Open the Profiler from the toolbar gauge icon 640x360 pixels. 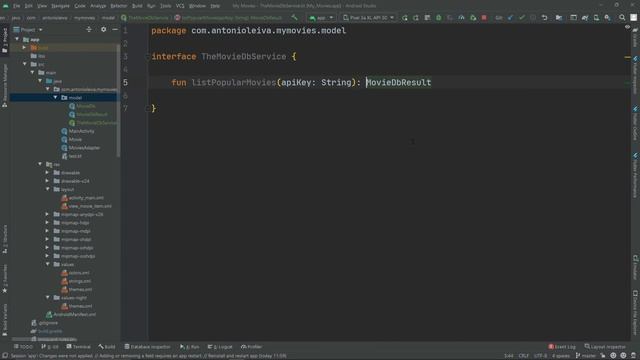461,18
